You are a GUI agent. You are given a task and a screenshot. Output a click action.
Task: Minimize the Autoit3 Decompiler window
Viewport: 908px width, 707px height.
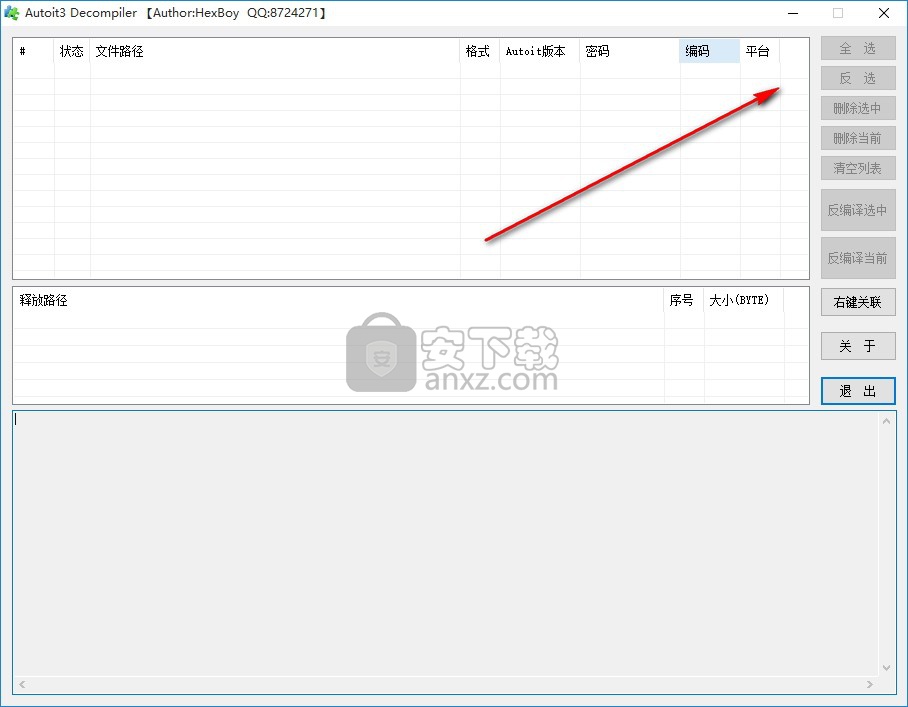click(793, 13)
